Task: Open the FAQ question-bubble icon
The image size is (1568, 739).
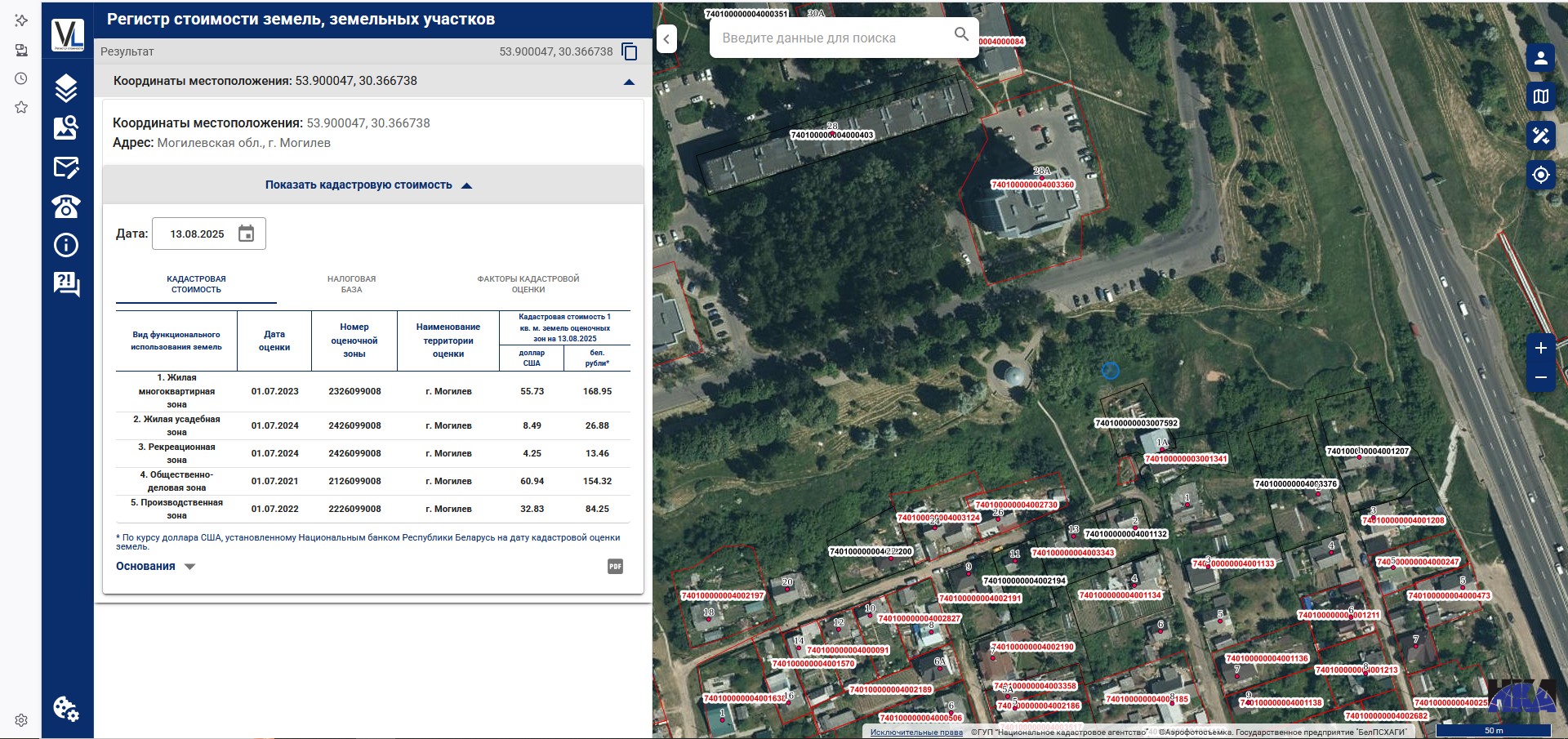Action: coord(66,284)
